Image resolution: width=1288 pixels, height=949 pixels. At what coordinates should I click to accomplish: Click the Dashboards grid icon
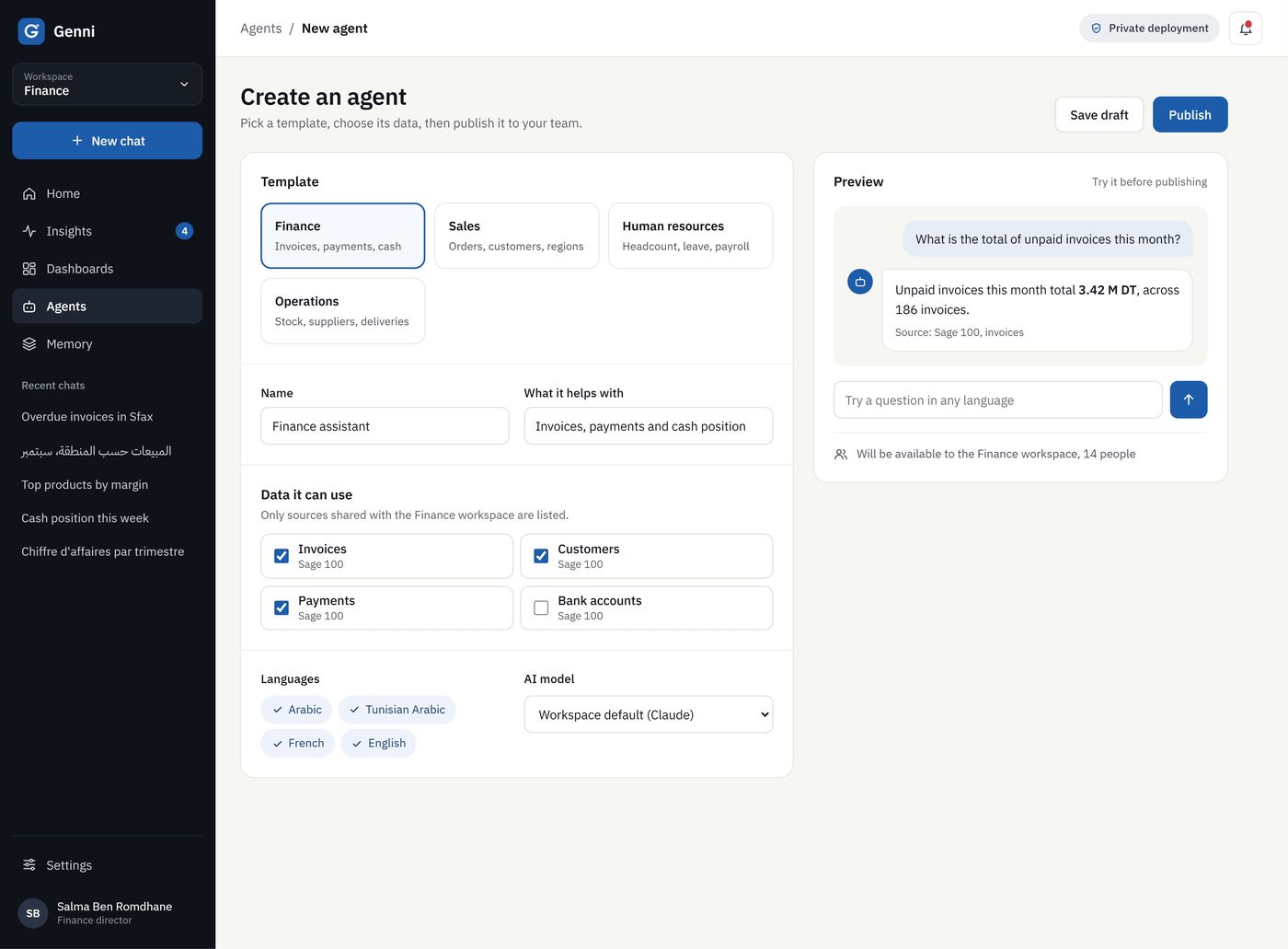click(29, 269)
